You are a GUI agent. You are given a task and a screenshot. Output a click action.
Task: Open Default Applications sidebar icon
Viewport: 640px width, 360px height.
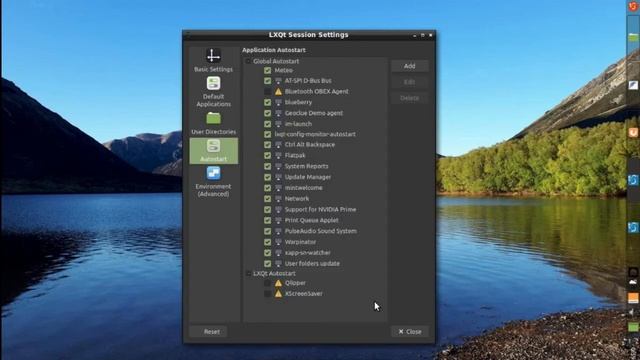click(213, 83)
